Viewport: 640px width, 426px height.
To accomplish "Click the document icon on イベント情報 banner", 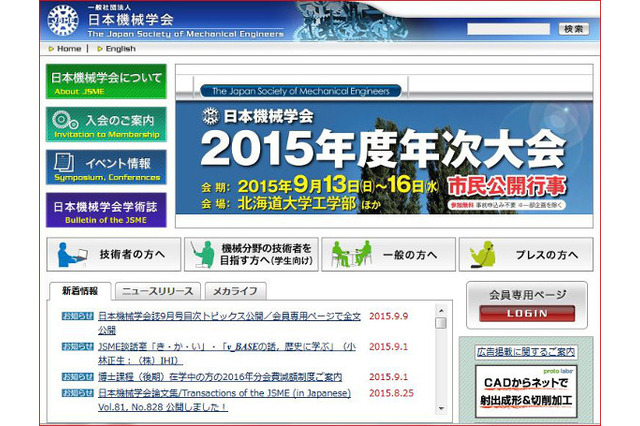I will 64,163.
